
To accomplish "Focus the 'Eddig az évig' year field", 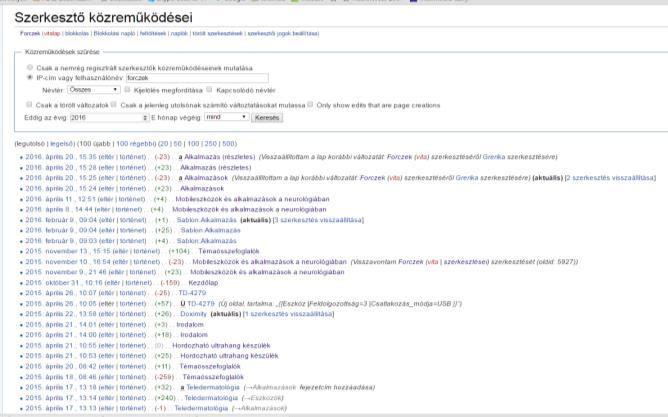I will pyautogui.click(x=109, y=118).
